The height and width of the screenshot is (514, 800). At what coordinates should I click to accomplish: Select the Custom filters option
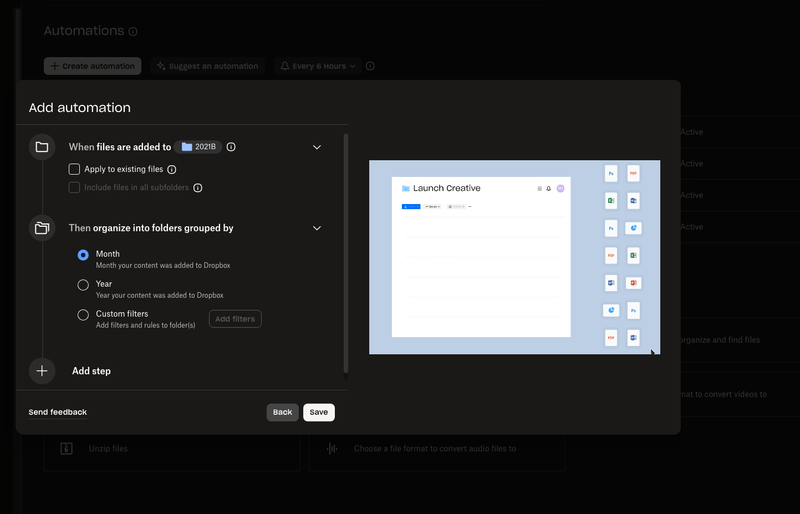pos(83,315)
